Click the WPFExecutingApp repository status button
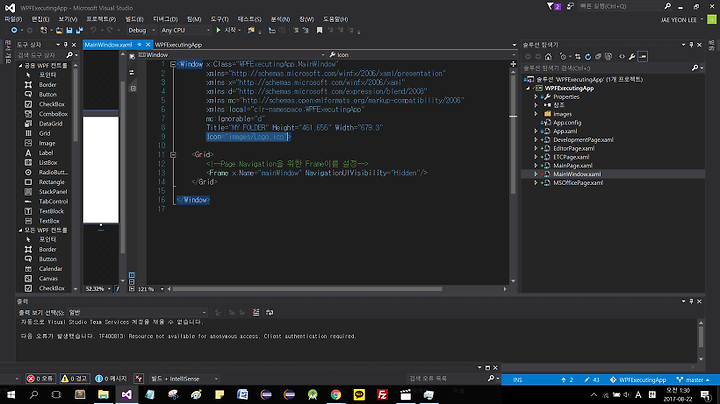Screen dimensions: 720x404 [x=638, y=380]
